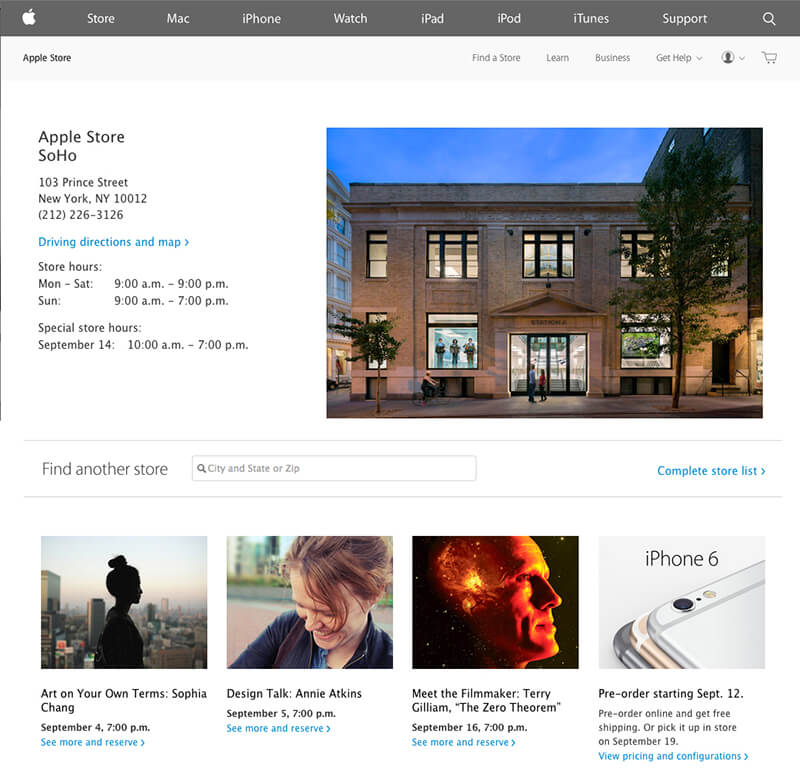Click the Apple logo icon
The height and width of the screenshot is (778, 800).
pyautogui.click(x=29, y=18)
